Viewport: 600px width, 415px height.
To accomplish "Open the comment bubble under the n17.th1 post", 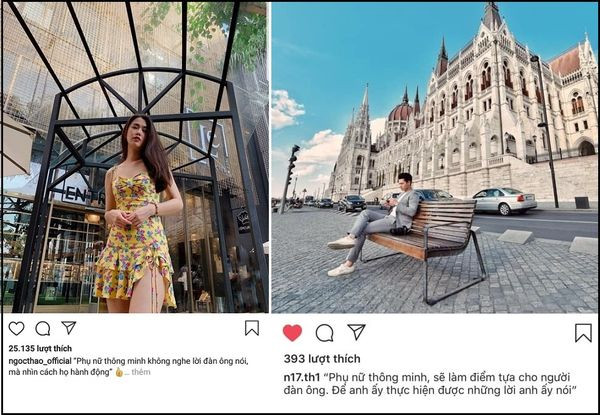I will click(324, 333).
